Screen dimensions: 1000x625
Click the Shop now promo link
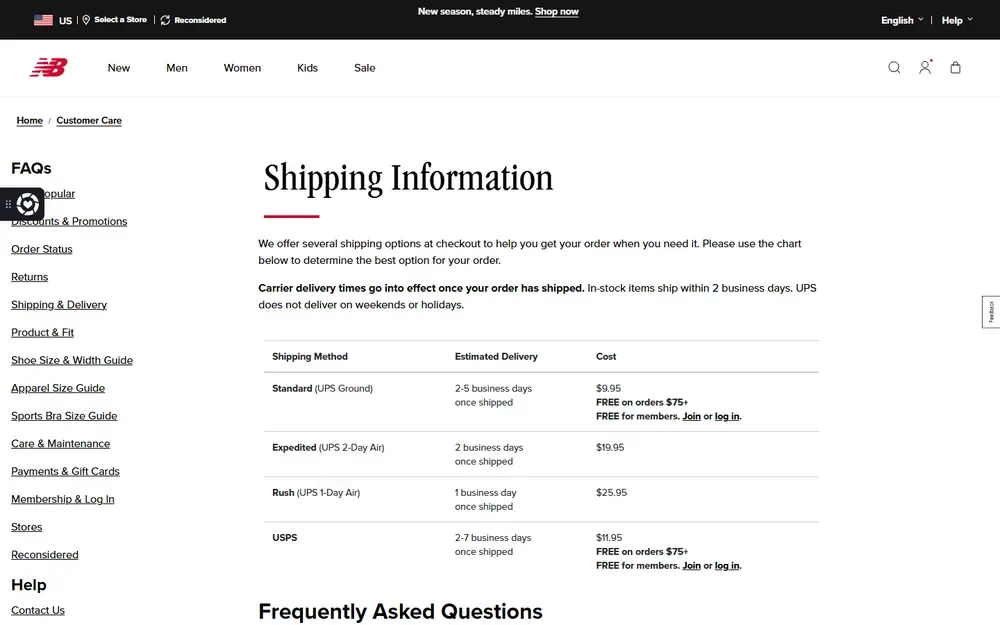557,11
